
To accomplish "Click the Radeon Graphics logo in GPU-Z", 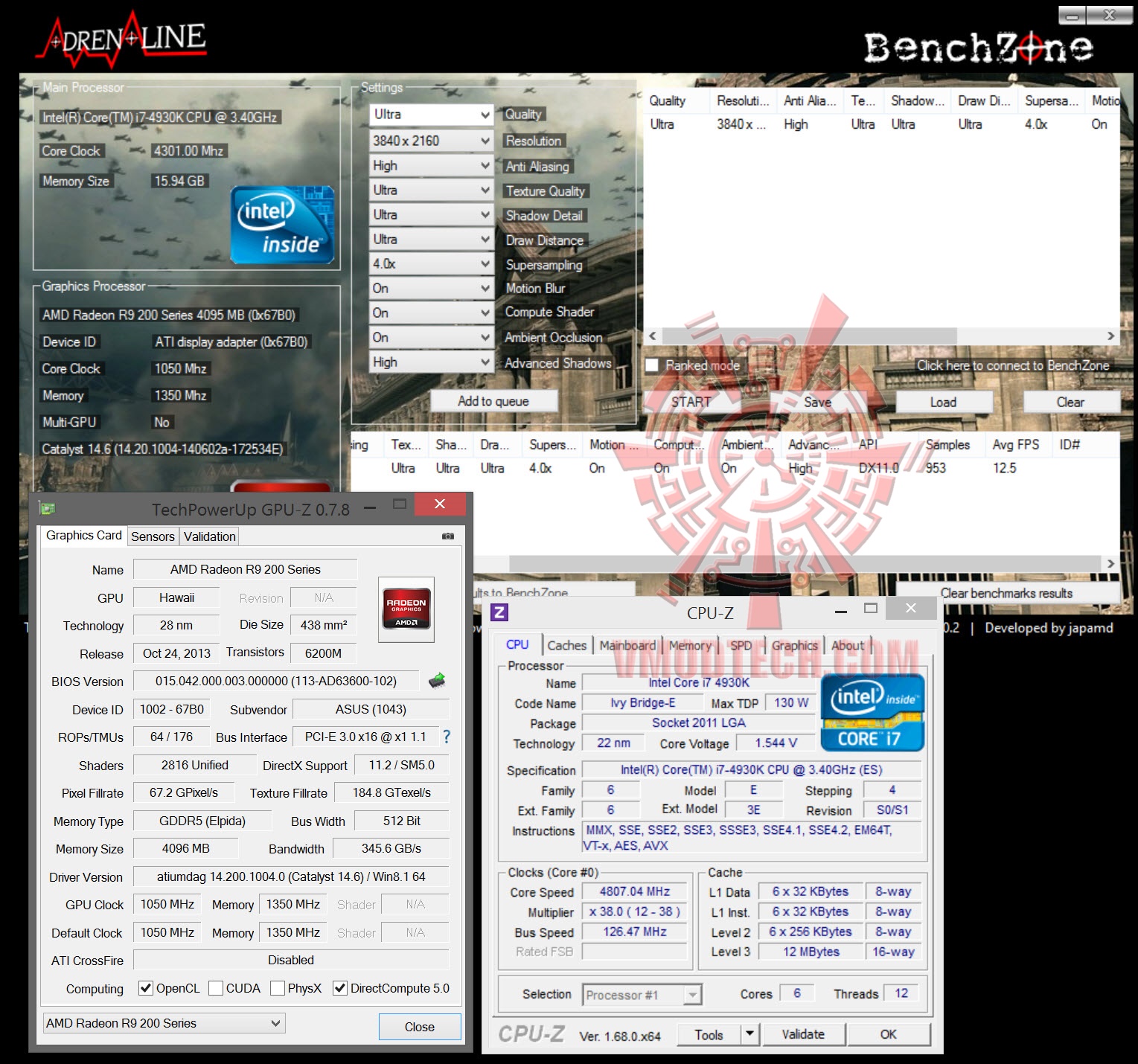I will point(406,609).
